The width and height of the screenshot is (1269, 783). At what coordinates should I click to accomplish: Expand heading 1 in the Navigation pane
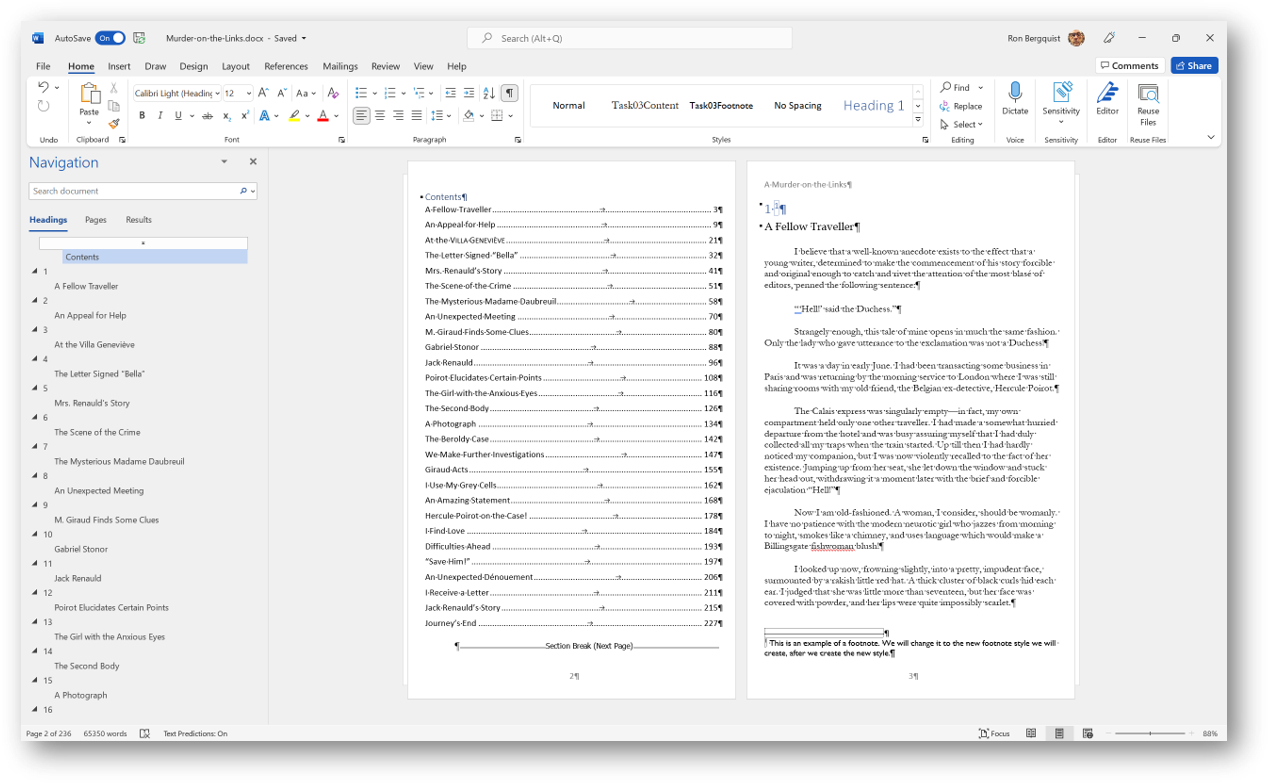[34, 271]
